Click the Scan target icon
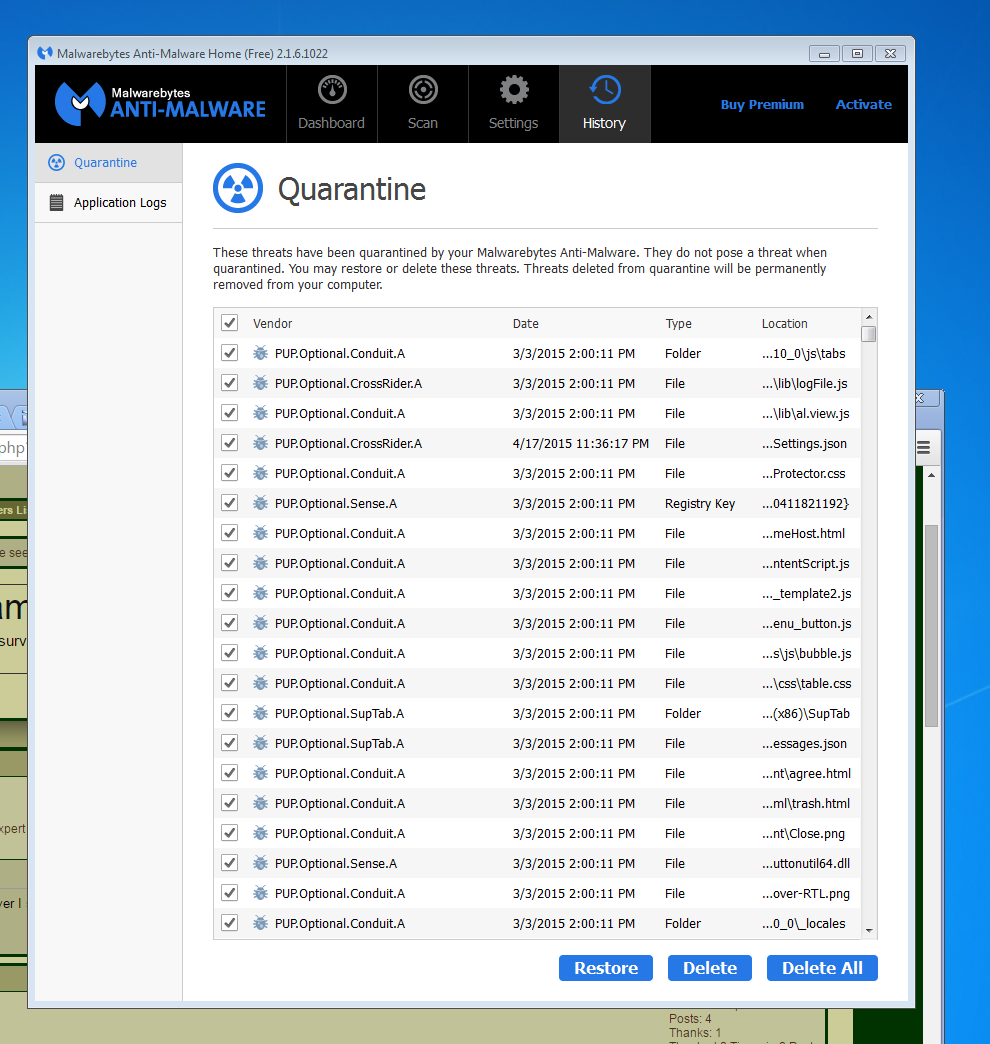The width and height of the screenshot is (990, 1044). (423, 90)
